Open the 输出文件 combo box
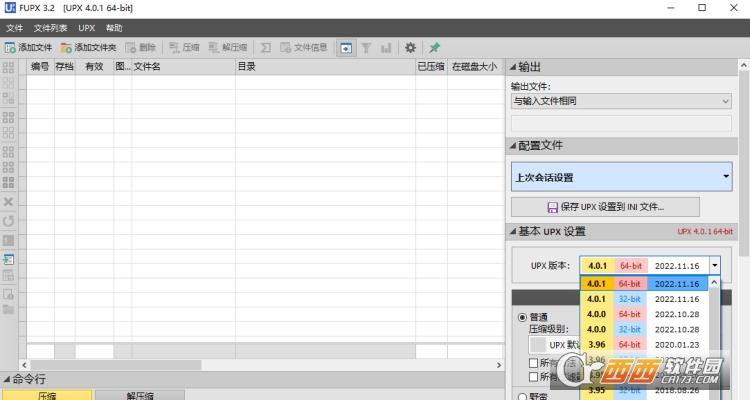Viewport: 750px width, 400px height. point(621,101)
